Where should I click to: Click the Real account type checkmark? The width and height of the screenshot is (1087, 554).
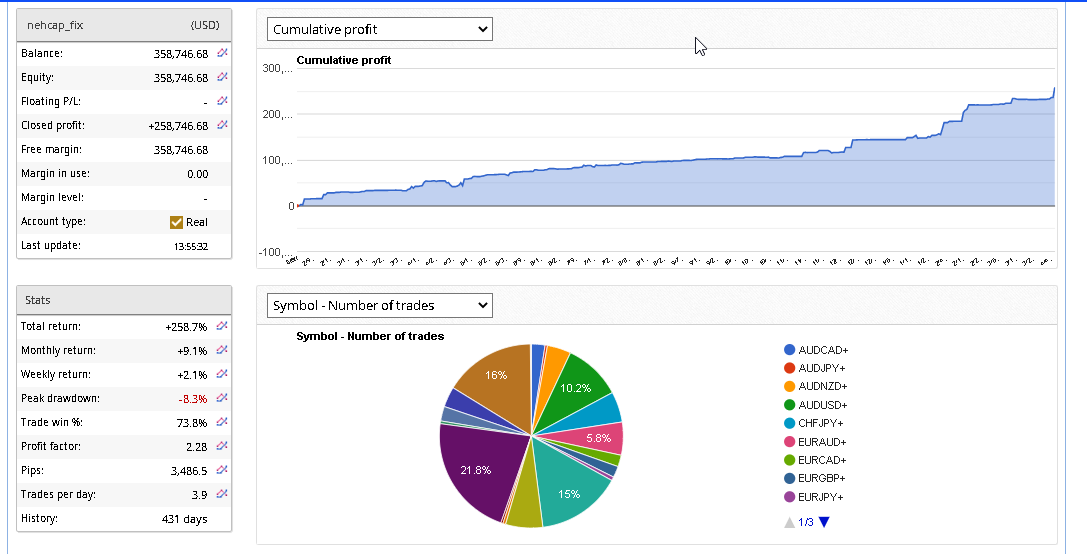click(x=177, y=222)
